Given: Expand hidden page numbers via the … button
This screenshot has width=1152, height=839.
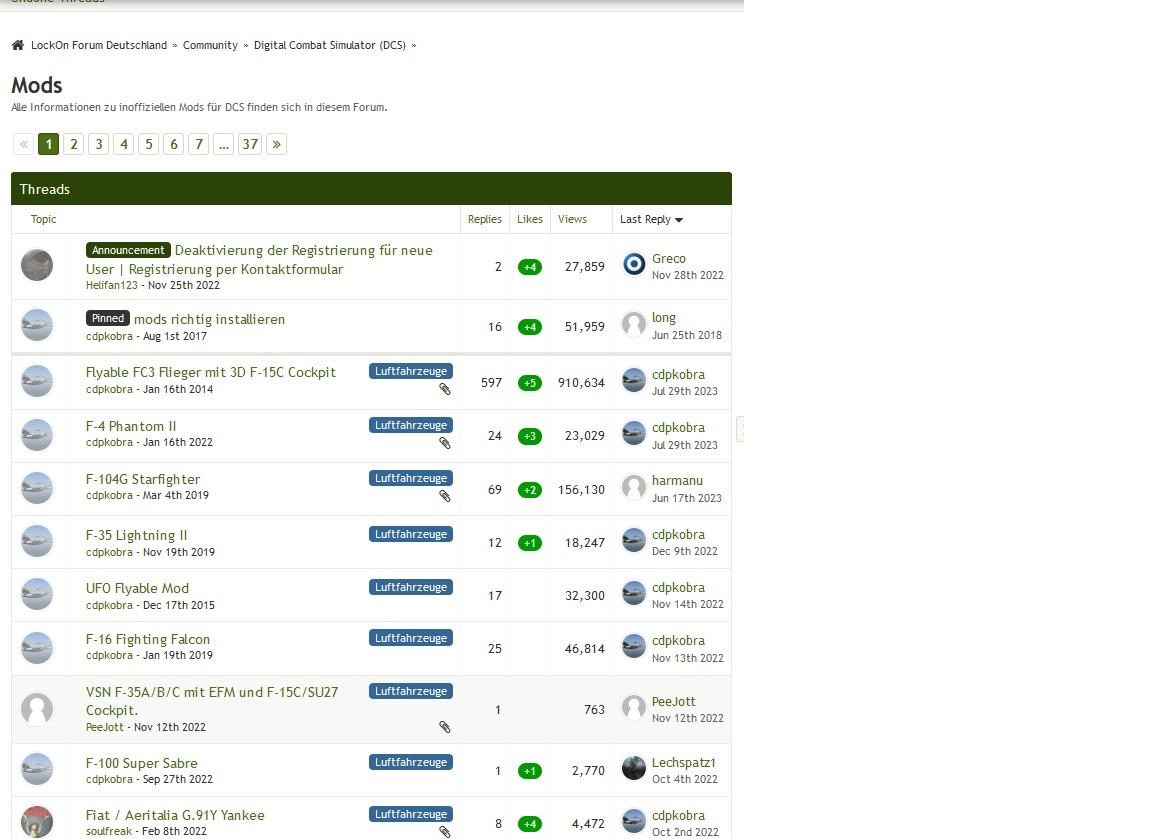Looking at the screenshot, I should (x=223, y=144).
